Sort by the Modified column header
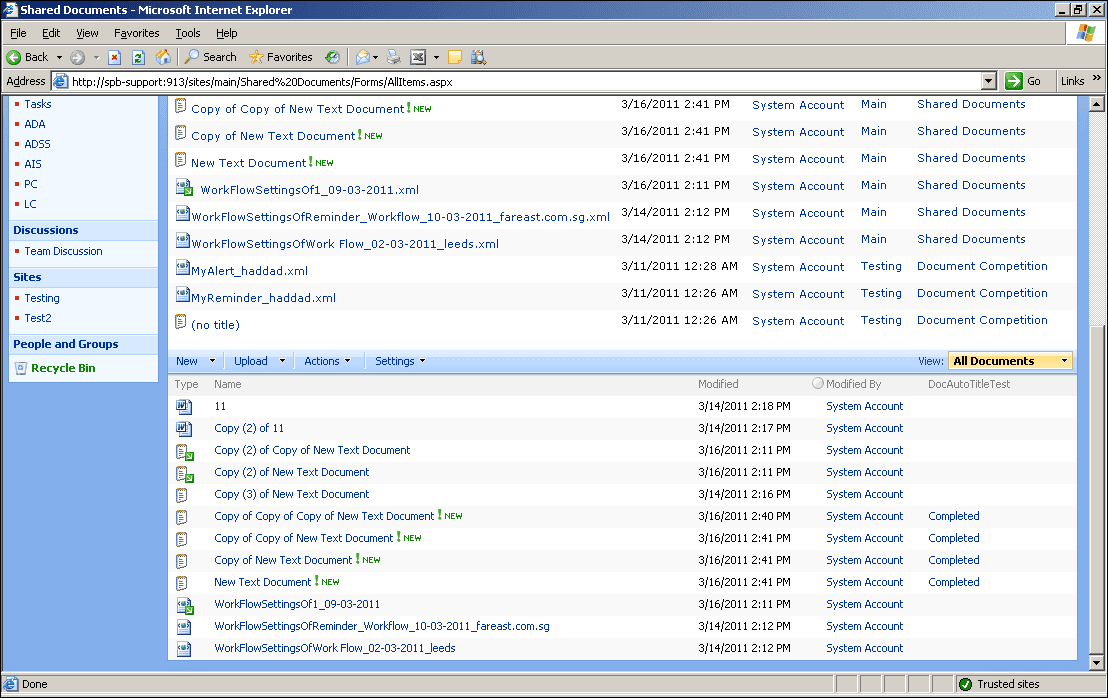 point(718,384)
